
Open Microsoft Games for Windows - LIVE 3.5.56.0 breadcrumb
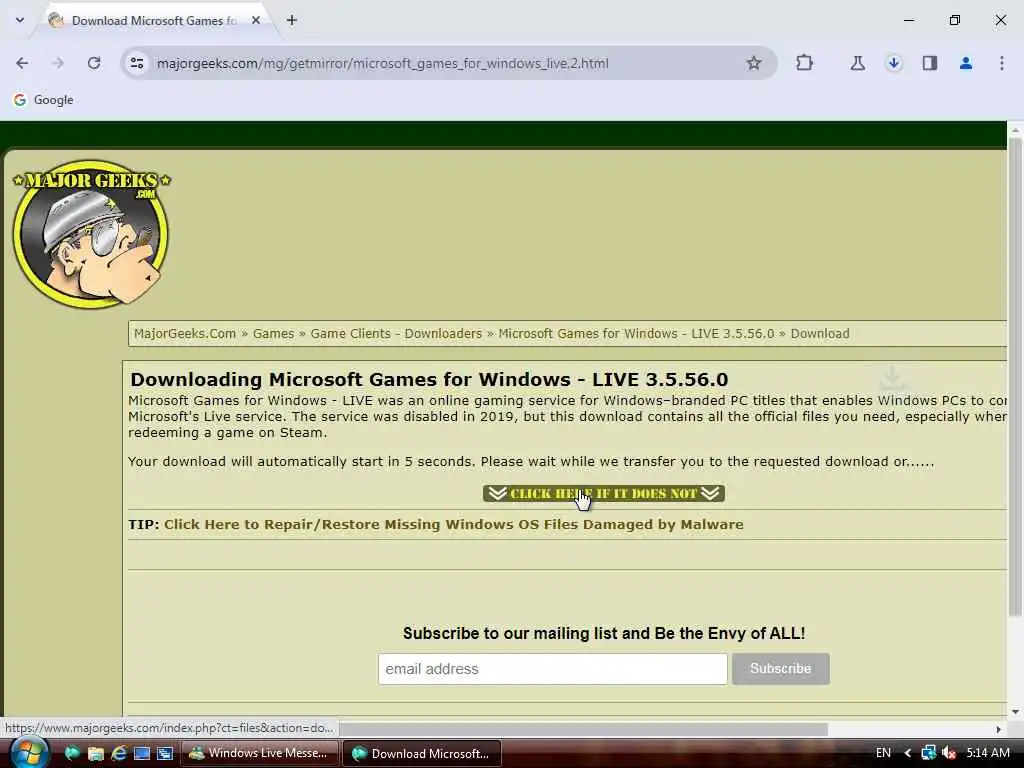coord(636,334)
